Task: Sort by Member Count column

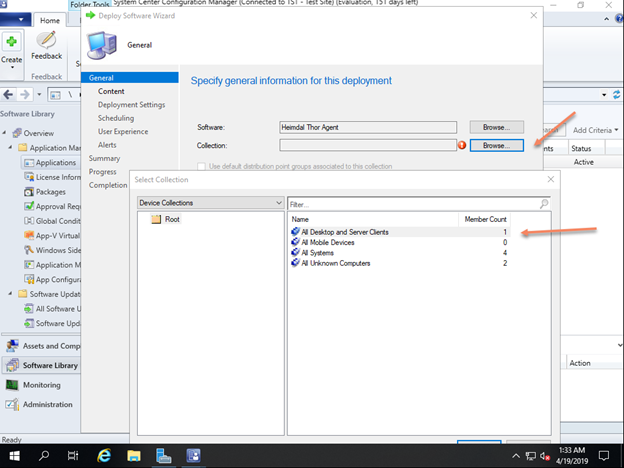Action: click(x=485, y=219)
